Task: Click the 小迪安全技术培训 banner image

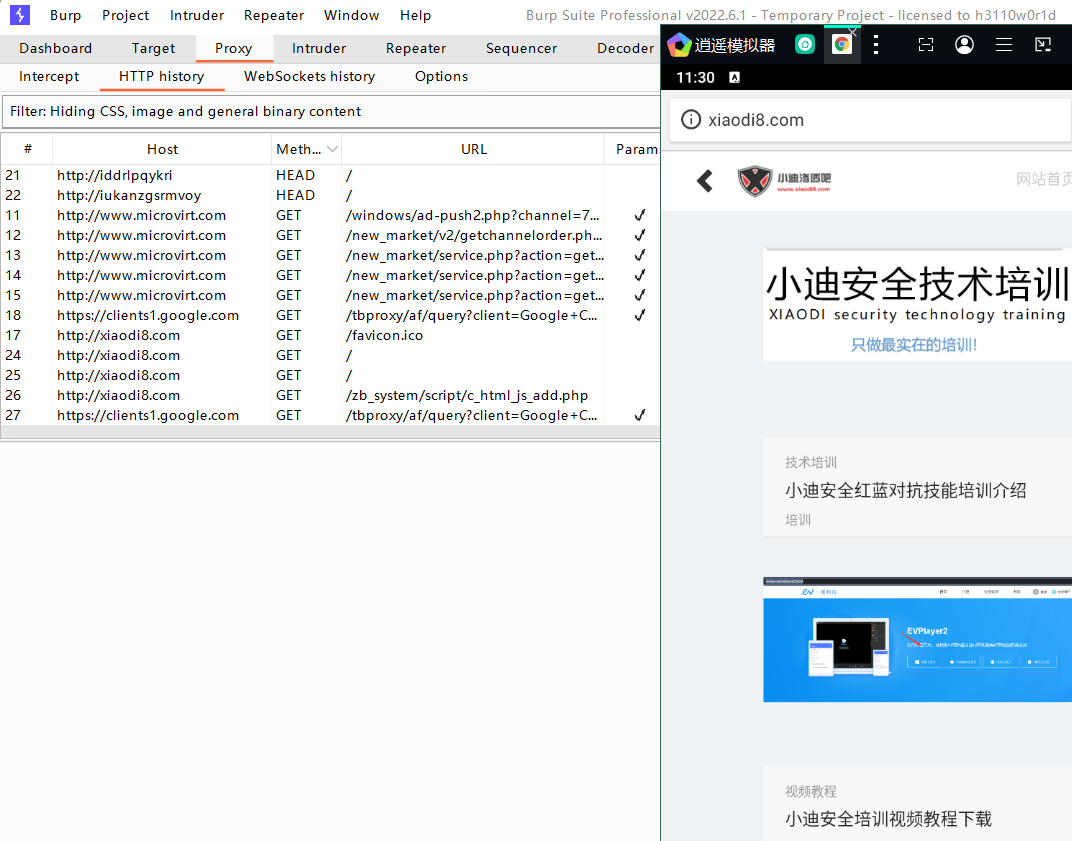Action: 917,304
